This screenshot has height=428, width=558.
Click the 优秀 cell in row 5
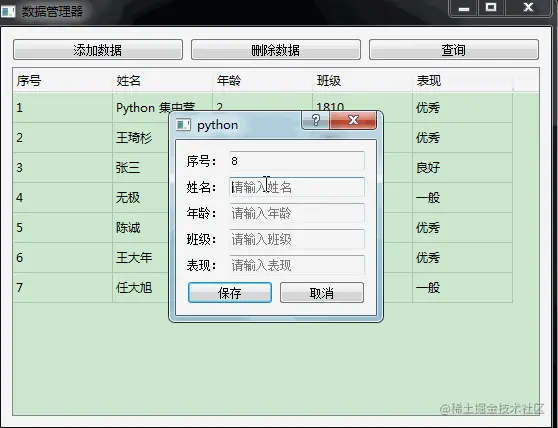click(x=463, y=227)
